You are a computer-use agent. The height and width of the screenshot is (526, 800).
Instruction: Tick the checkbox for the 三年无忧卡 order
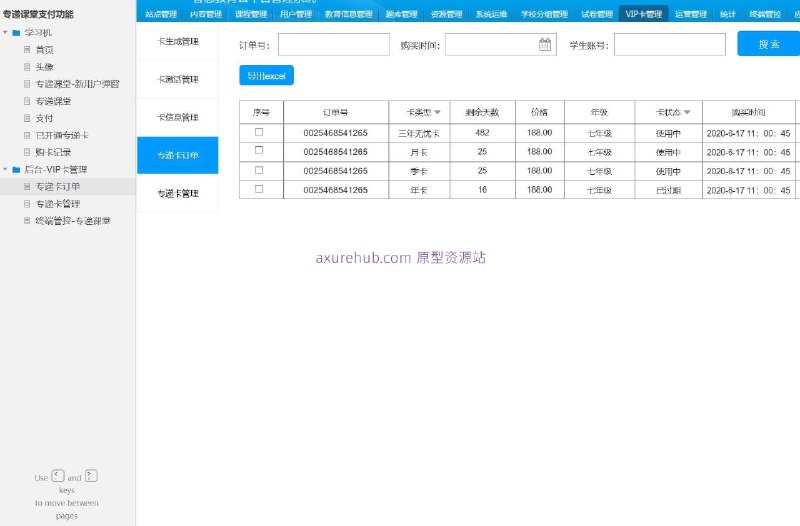pos(259,132)
